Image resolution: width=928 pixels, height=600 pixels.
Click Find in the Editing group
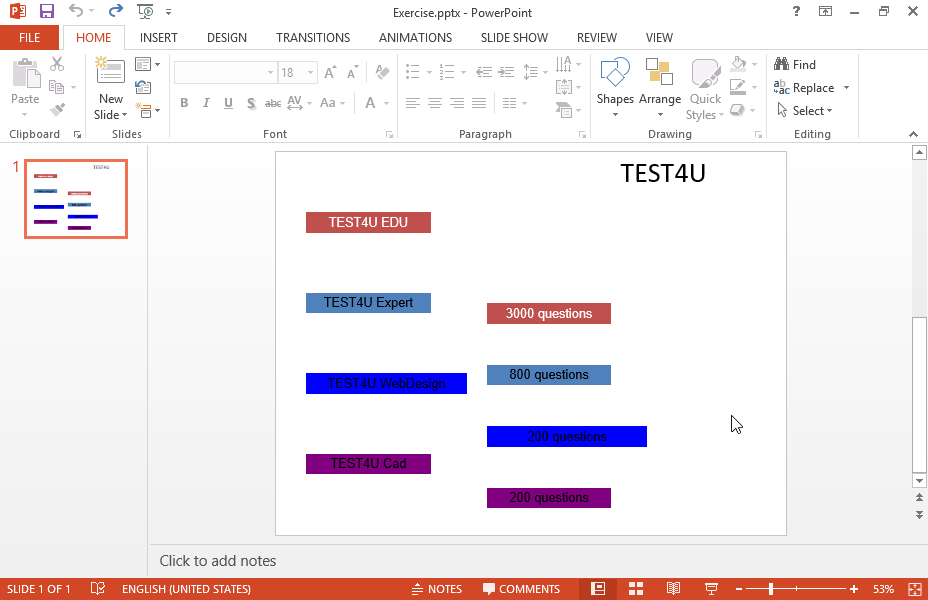coord(795,64)
